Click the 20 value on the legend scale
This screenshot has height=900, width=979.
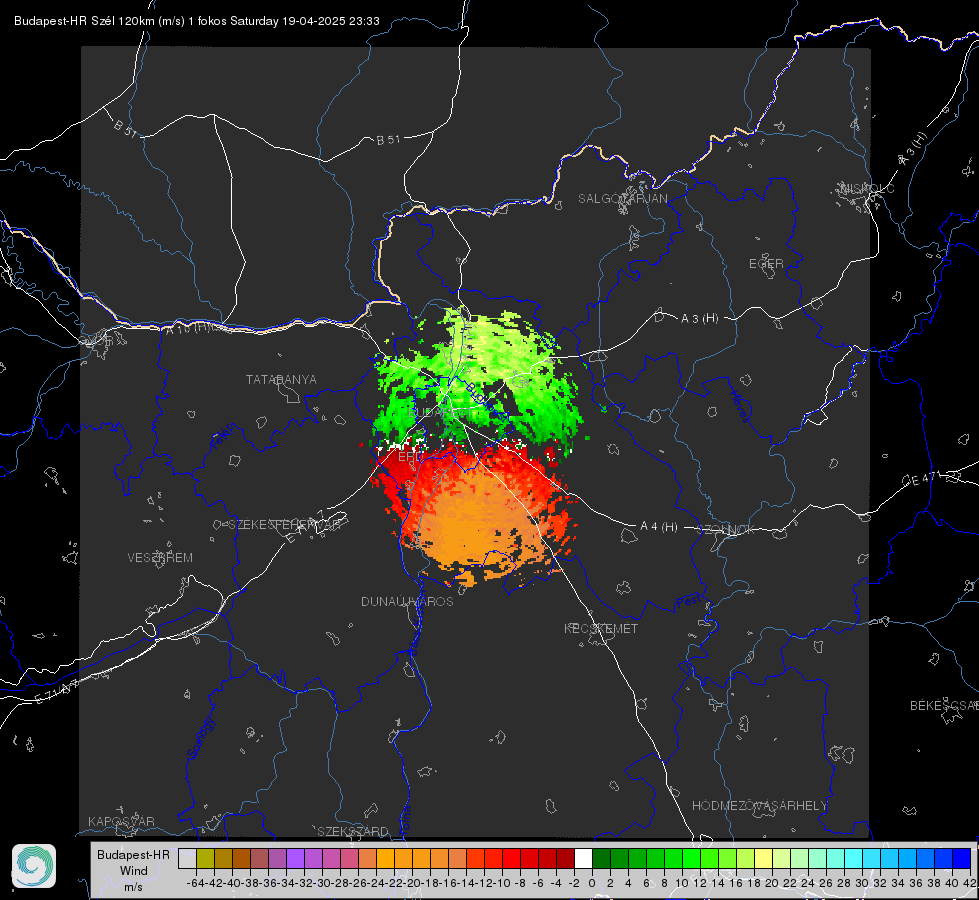772,883
